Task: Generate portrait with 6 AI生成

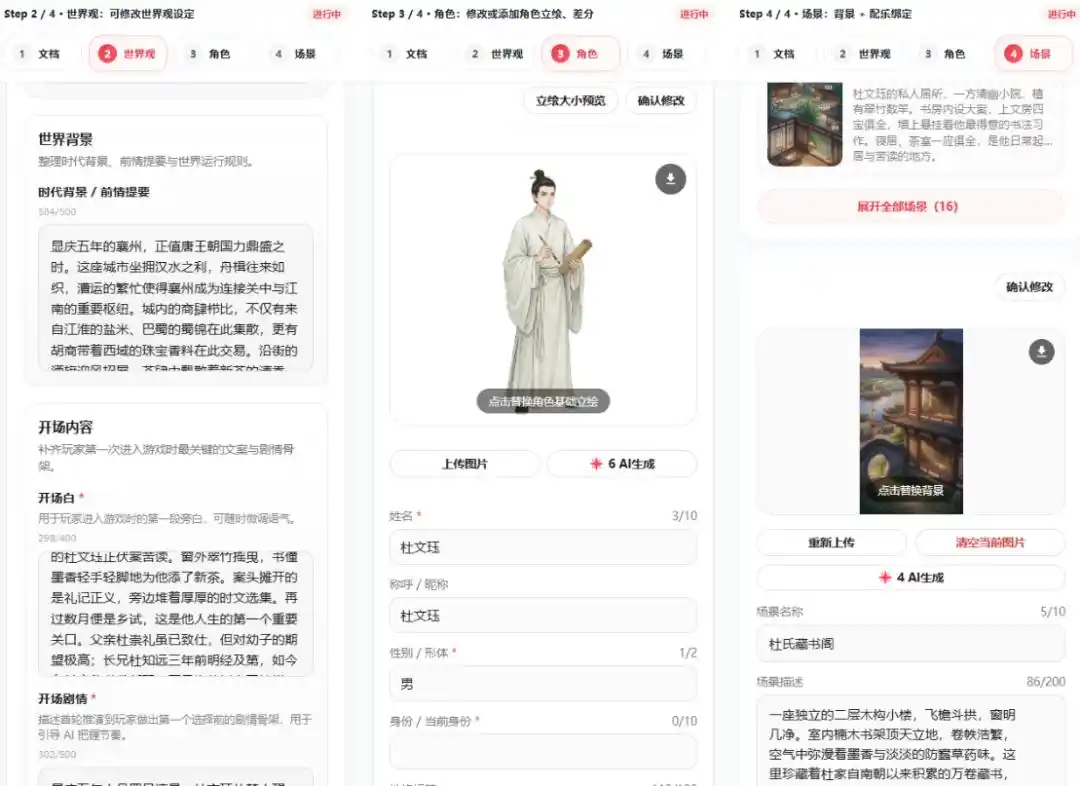Action: (622, 464)
